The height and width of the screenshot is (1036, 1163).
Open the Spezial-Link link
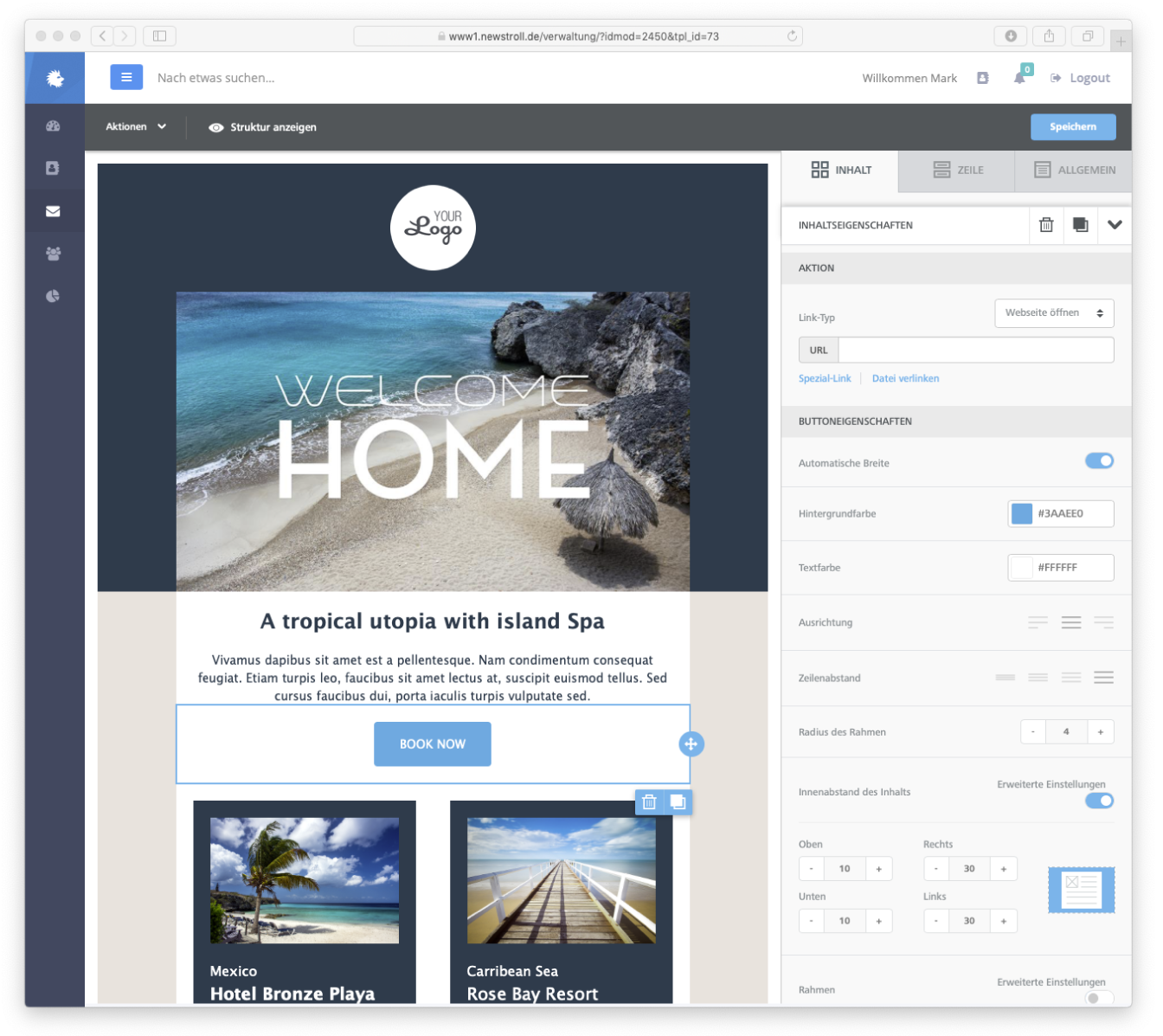tap(825, 378)
